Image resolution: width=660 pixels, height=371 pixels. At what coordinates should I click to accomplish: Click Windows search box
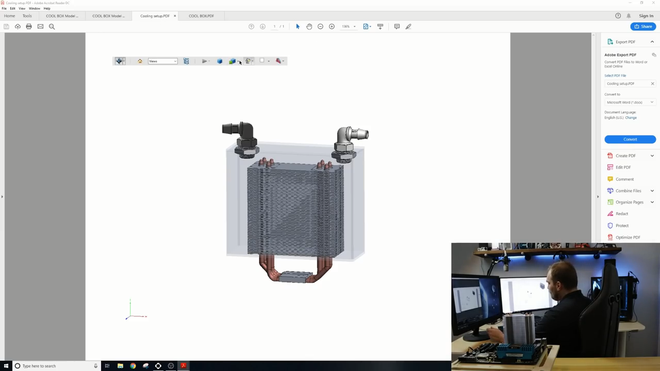tap(56, 366)
